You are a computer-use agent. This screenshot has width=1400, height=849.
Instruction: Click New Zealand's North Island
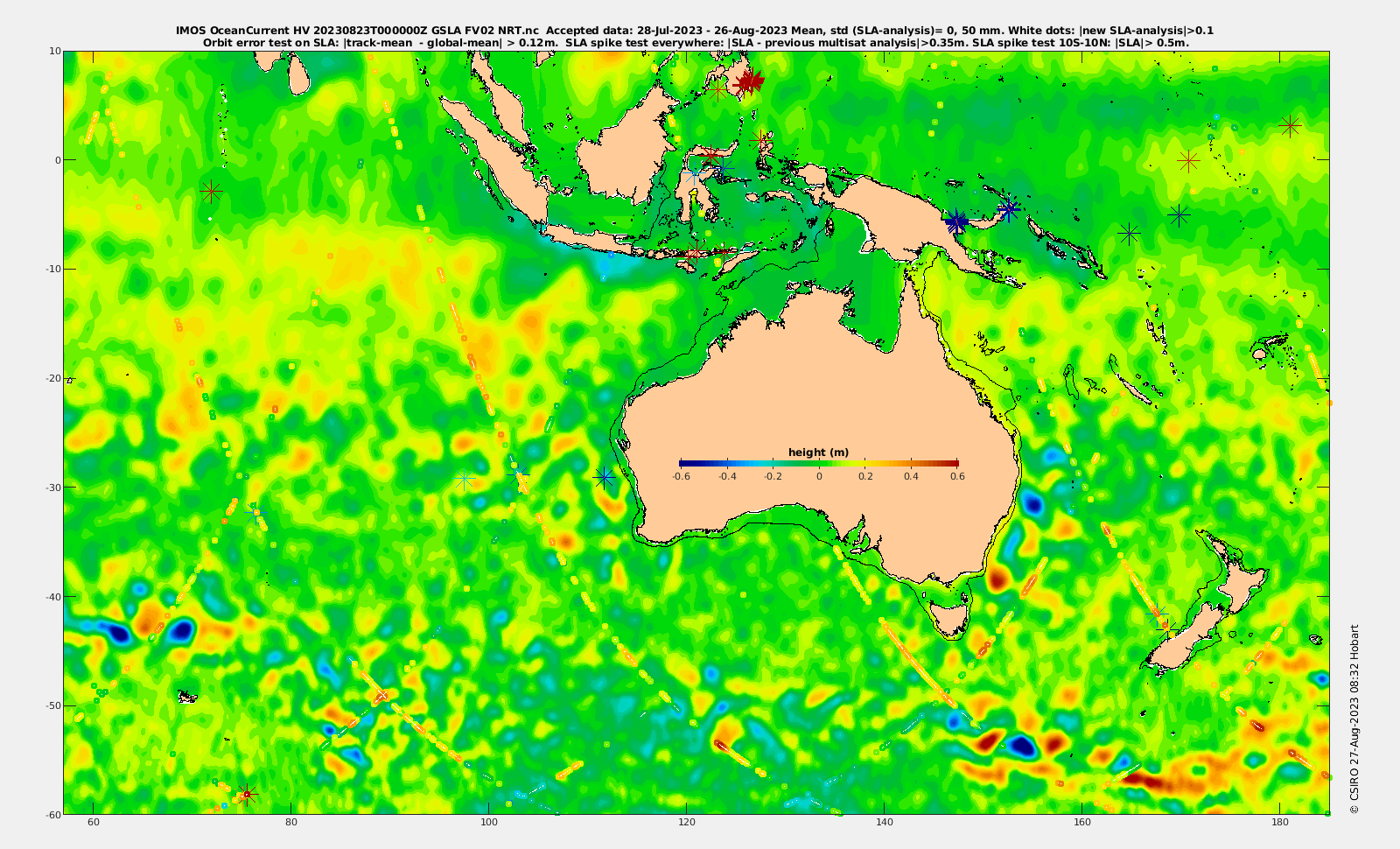click(1236, 572)
